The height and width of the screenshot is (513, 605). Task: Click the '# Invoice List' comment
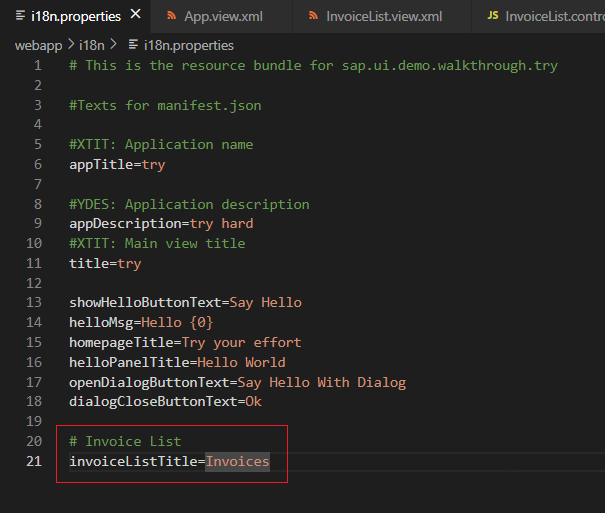125,442
